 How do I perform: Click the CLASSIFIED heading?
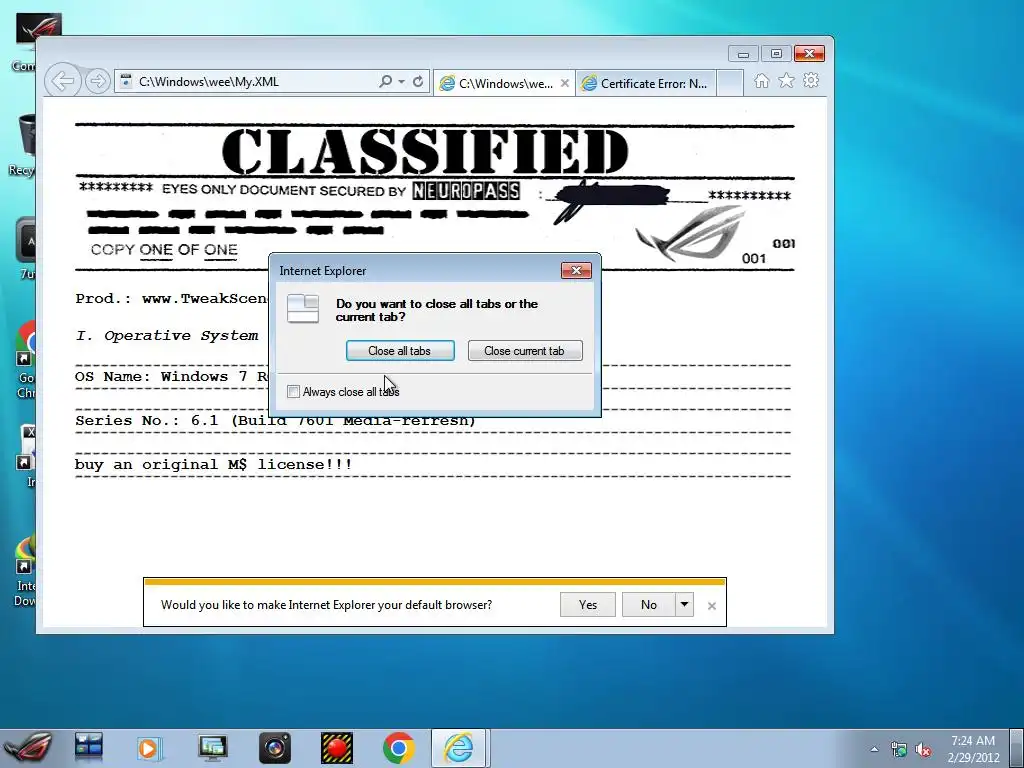pyautogui.click(x=425, y=152)
